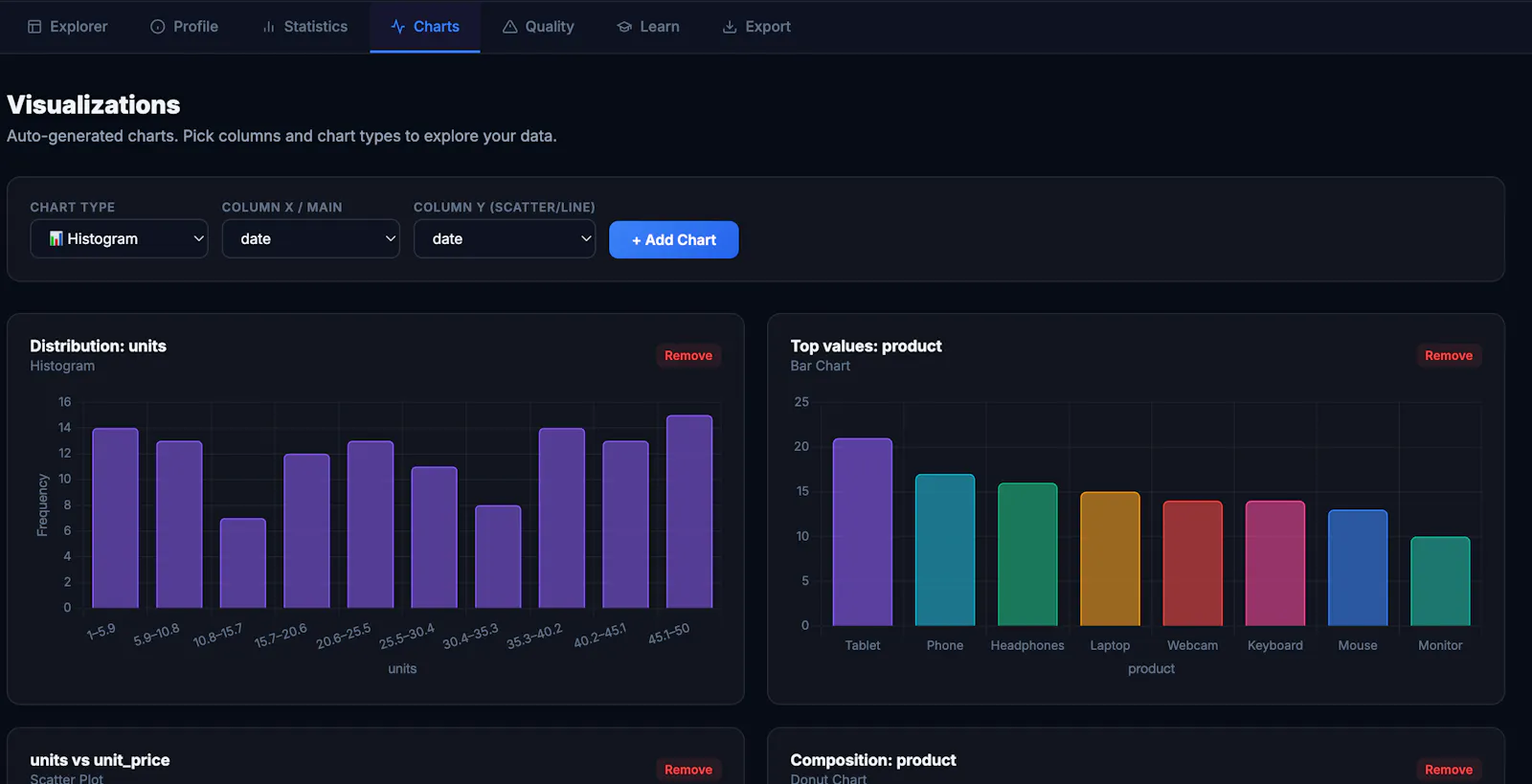Click the Profile circle icon
This screenshot has height=784, width=1532.
(158, 27)
